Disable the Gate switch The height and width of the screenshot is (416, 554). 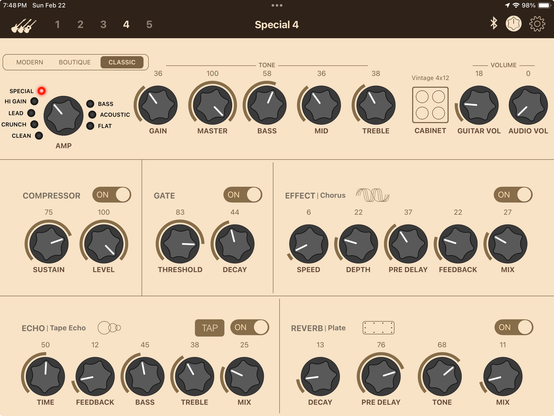243,195
